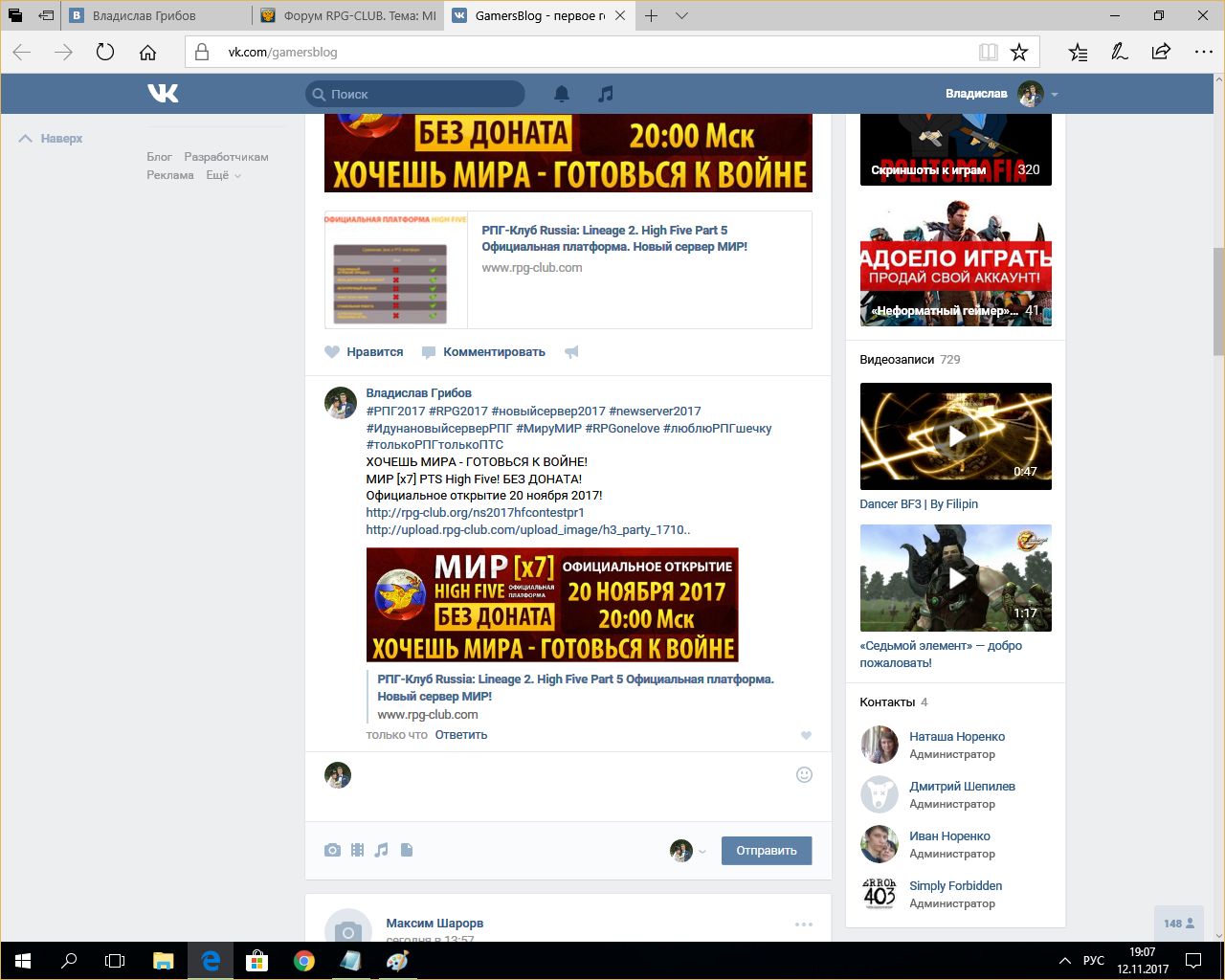Image resolution: width=1225 pixels, height=980 pixels.
Task: Open the rpg-club.org/ns2017hfcontestpr1 link
Action: 476,513
